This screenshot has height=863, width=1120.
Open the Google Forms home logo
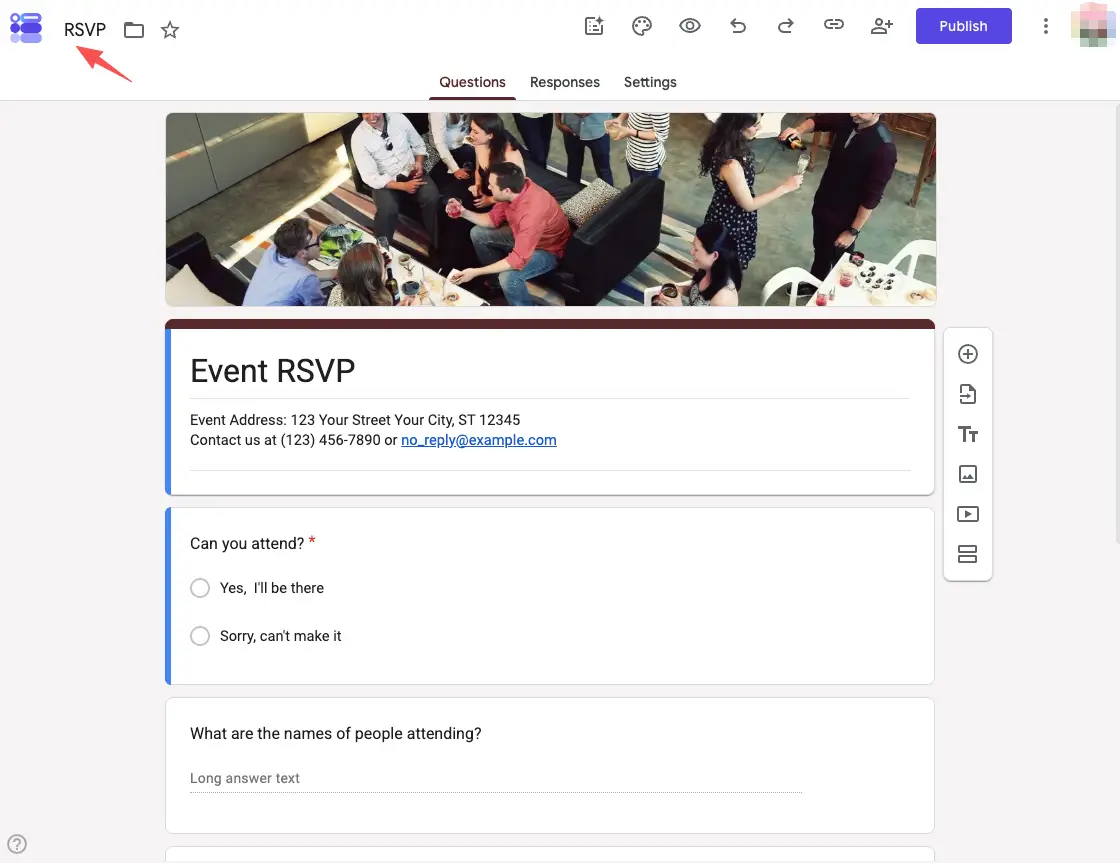(26, 28)
